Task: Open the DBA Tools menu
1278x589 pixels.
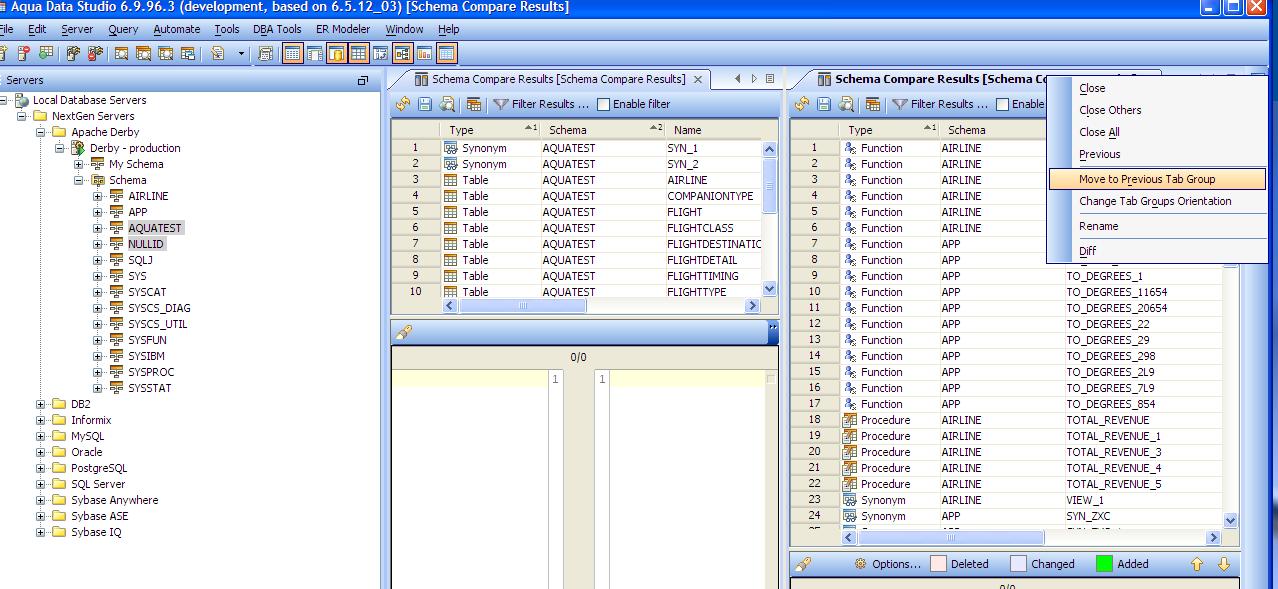Action: (x=277, y=29)
